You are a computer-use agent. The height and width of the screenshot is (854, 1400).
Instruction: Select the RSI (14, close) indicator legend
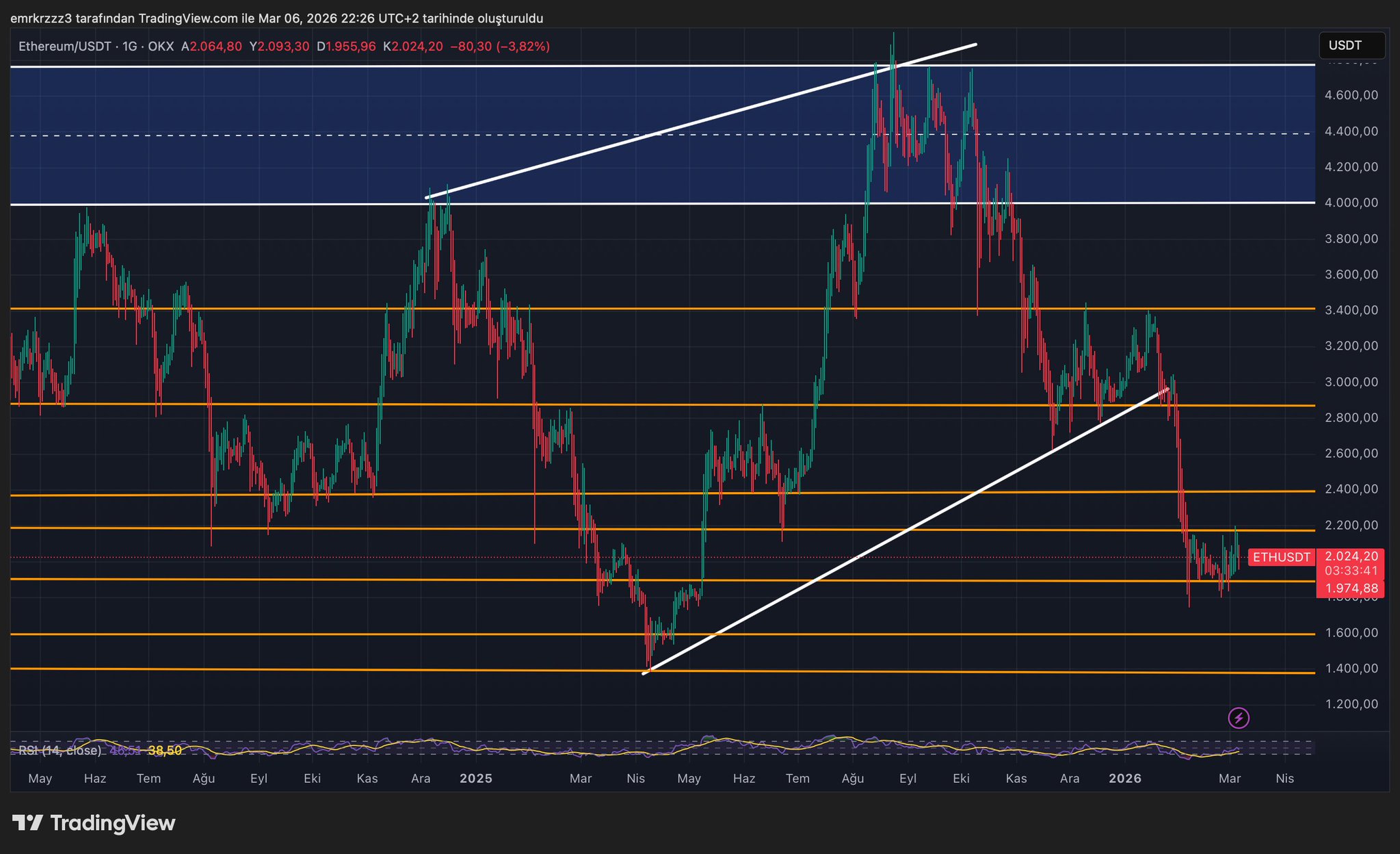[60, 751]
